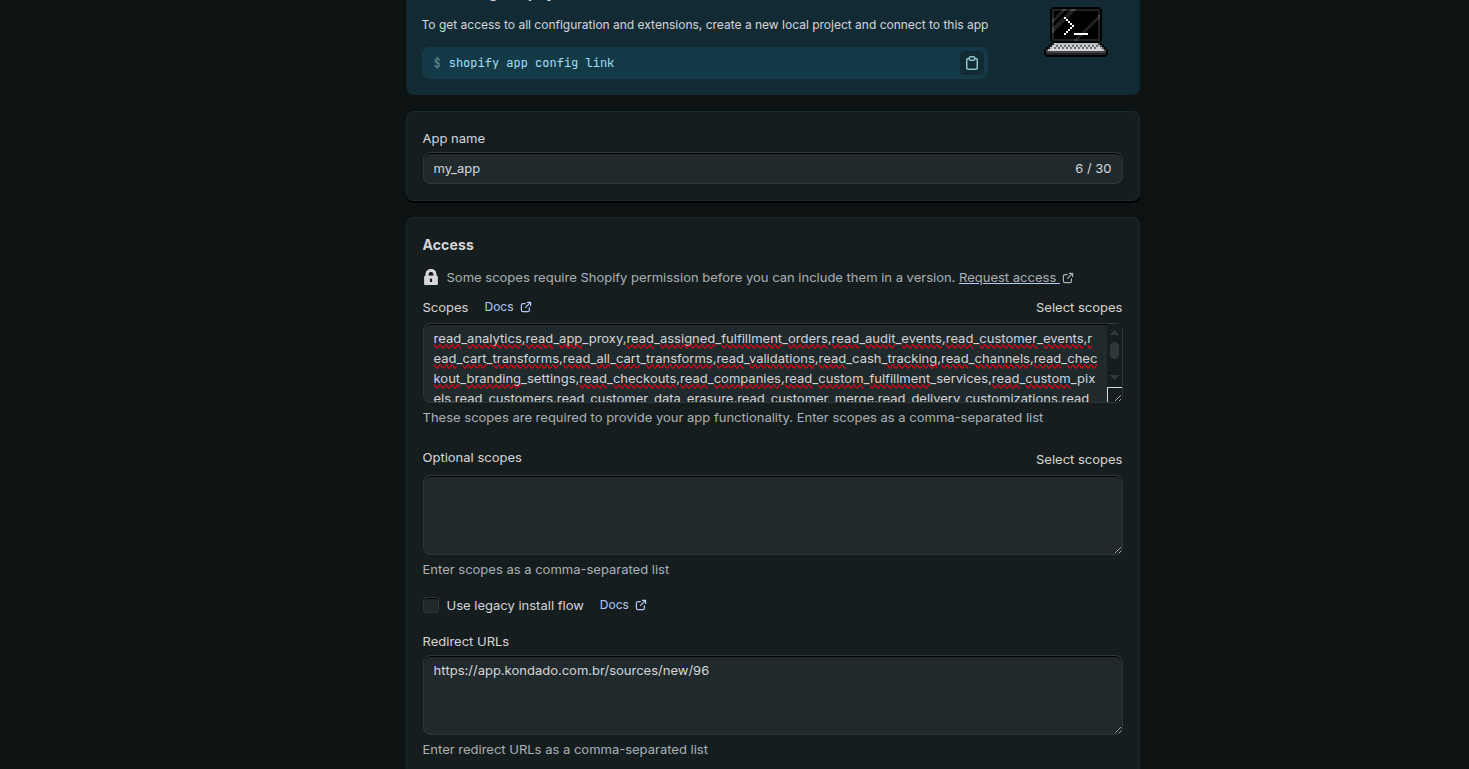
Task: Open Docs link for legacy install flow
Action: pos(614,605)
